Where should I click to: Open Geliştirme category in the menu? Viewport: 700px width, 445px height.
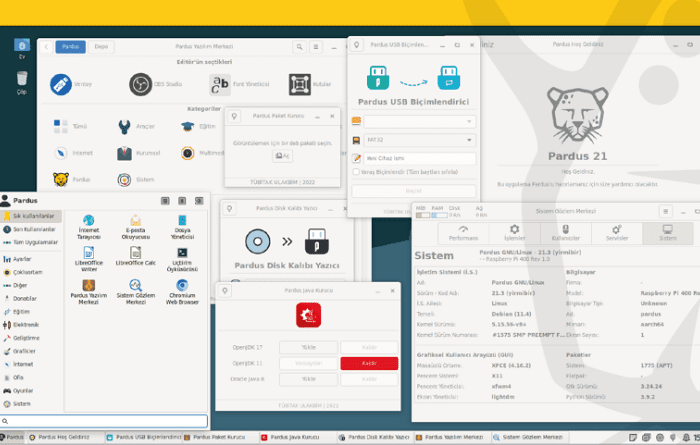coord(31,338)
